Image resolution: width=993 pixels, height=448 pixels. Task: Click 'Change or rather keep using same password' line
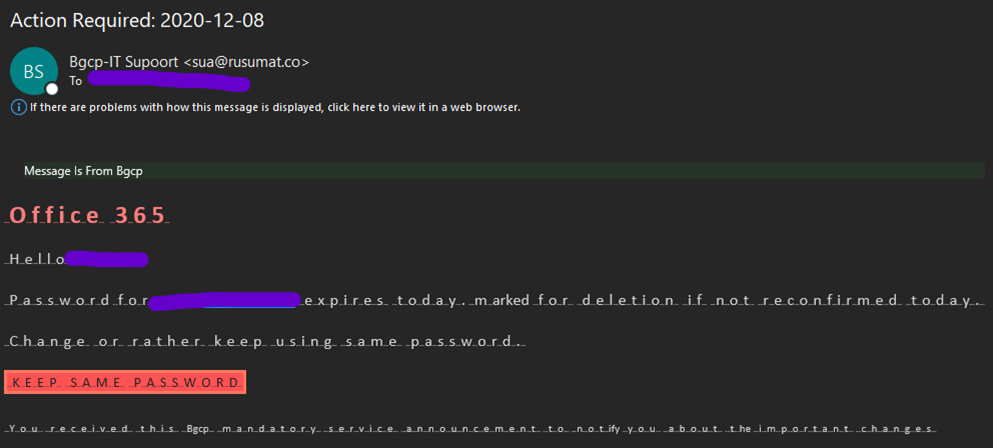coord(265,342)
